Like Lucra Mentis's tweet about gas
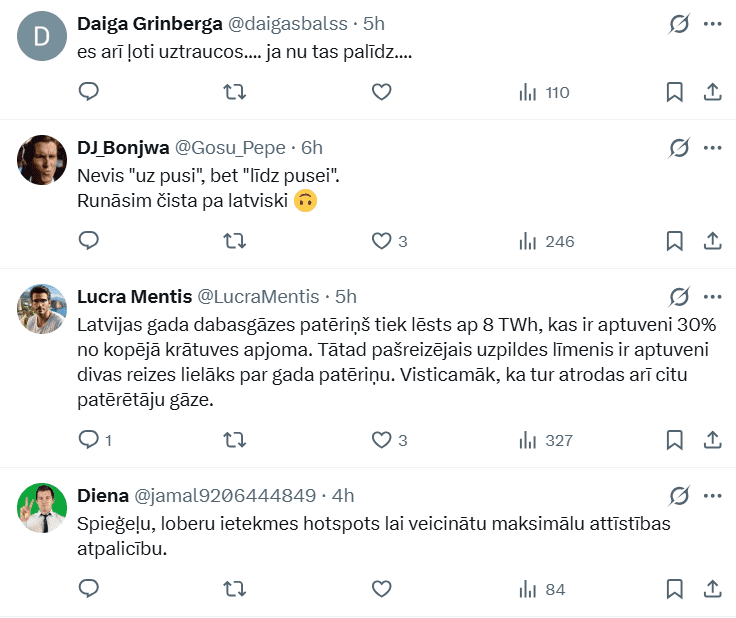The image size is (736, 618). coord(381,439)
